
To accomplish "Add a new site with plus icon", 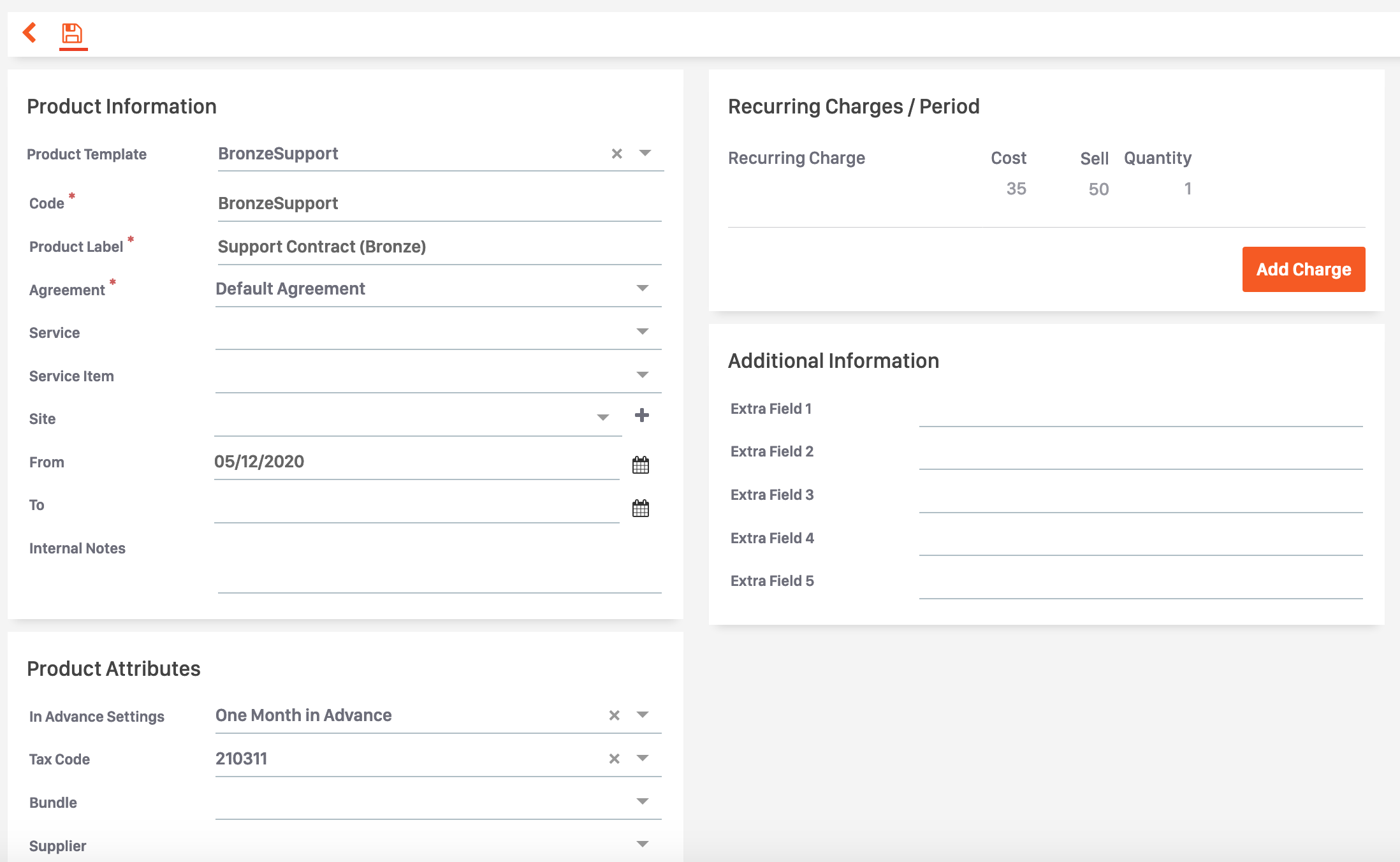I will [x=642, y=416].
